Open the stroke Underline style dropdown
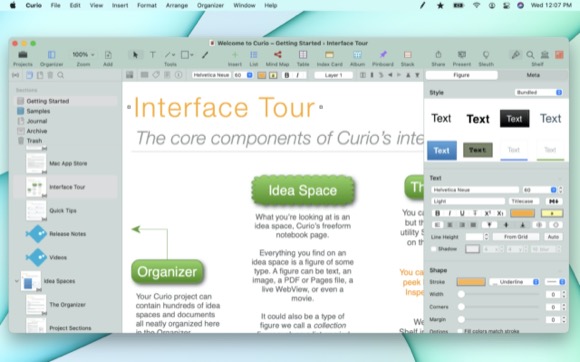The width and height of the screenshot is (580, 362). [514, 282]
